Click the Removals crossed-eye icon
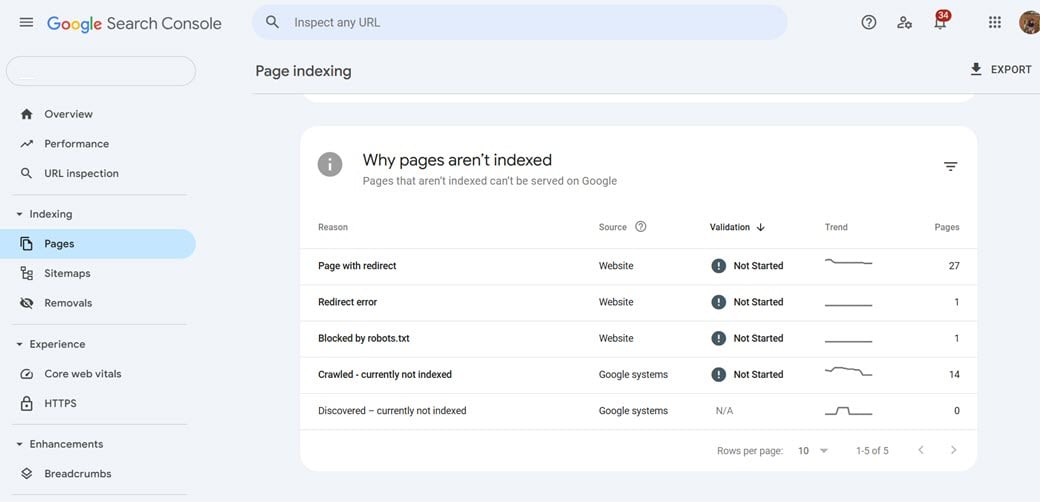The width and height of the screenshot is (1040, 502). [x=27, y=303]
